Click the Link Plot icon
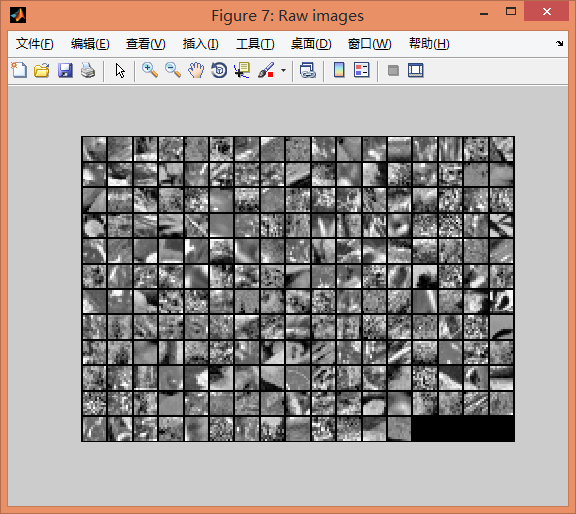576x514 pixels. pos(307,70)
